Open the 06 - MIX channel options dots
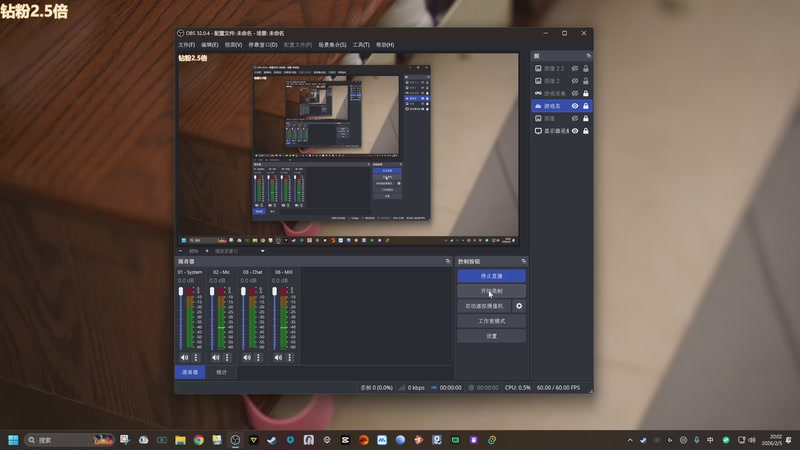The image size is (800, 450). (290, 357)
